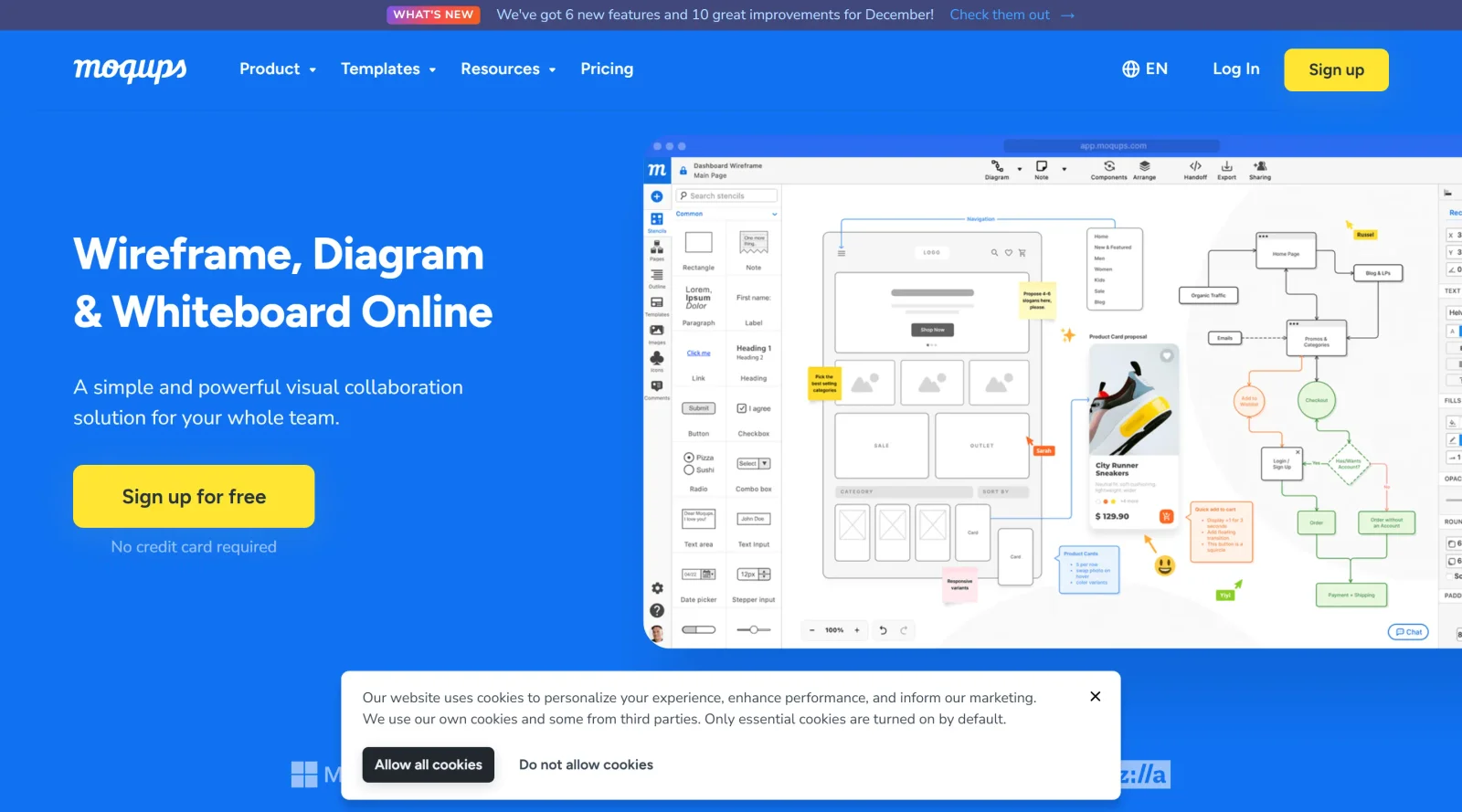Click the yellow Sign up button
The width and height of the screenshot is (1462, 812).
1336,70
